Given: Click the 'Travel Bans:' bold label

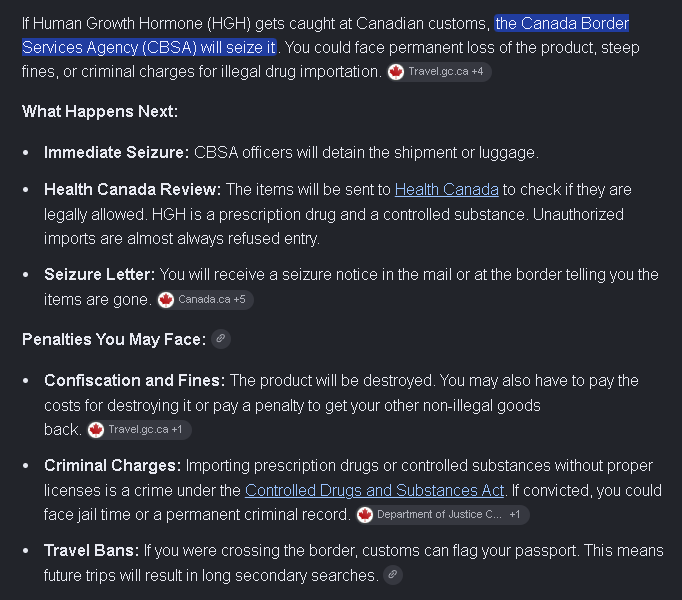Looking at the screenshot, I should click(91, 551).
